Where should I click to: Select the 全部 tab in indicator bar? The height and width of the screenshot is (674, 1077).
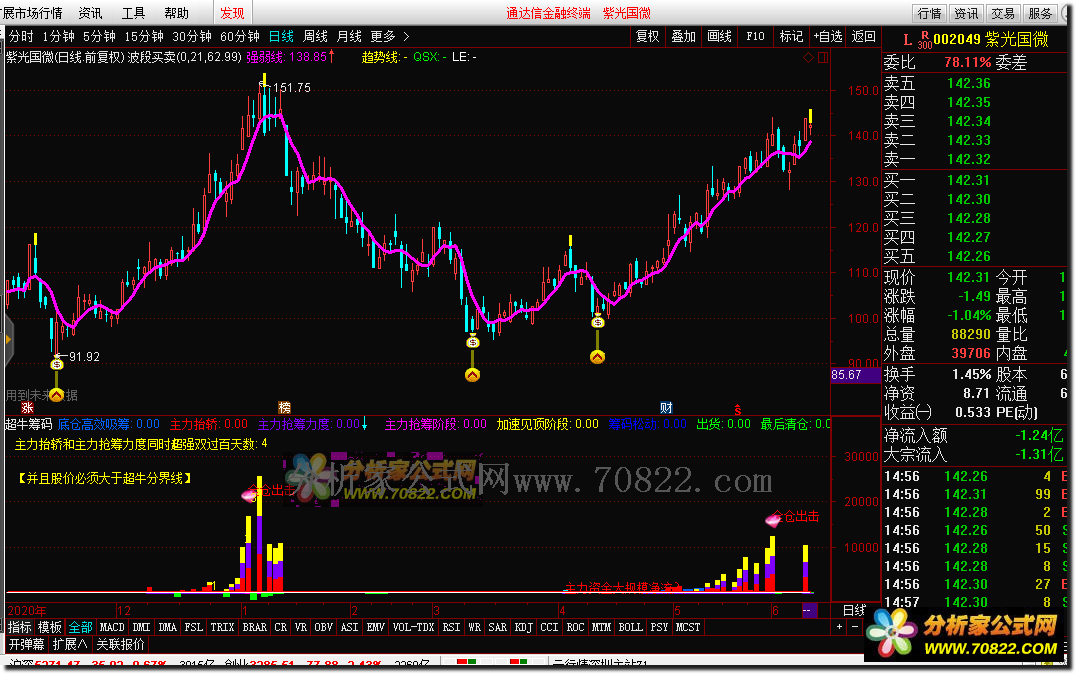(x=80, y=627)
